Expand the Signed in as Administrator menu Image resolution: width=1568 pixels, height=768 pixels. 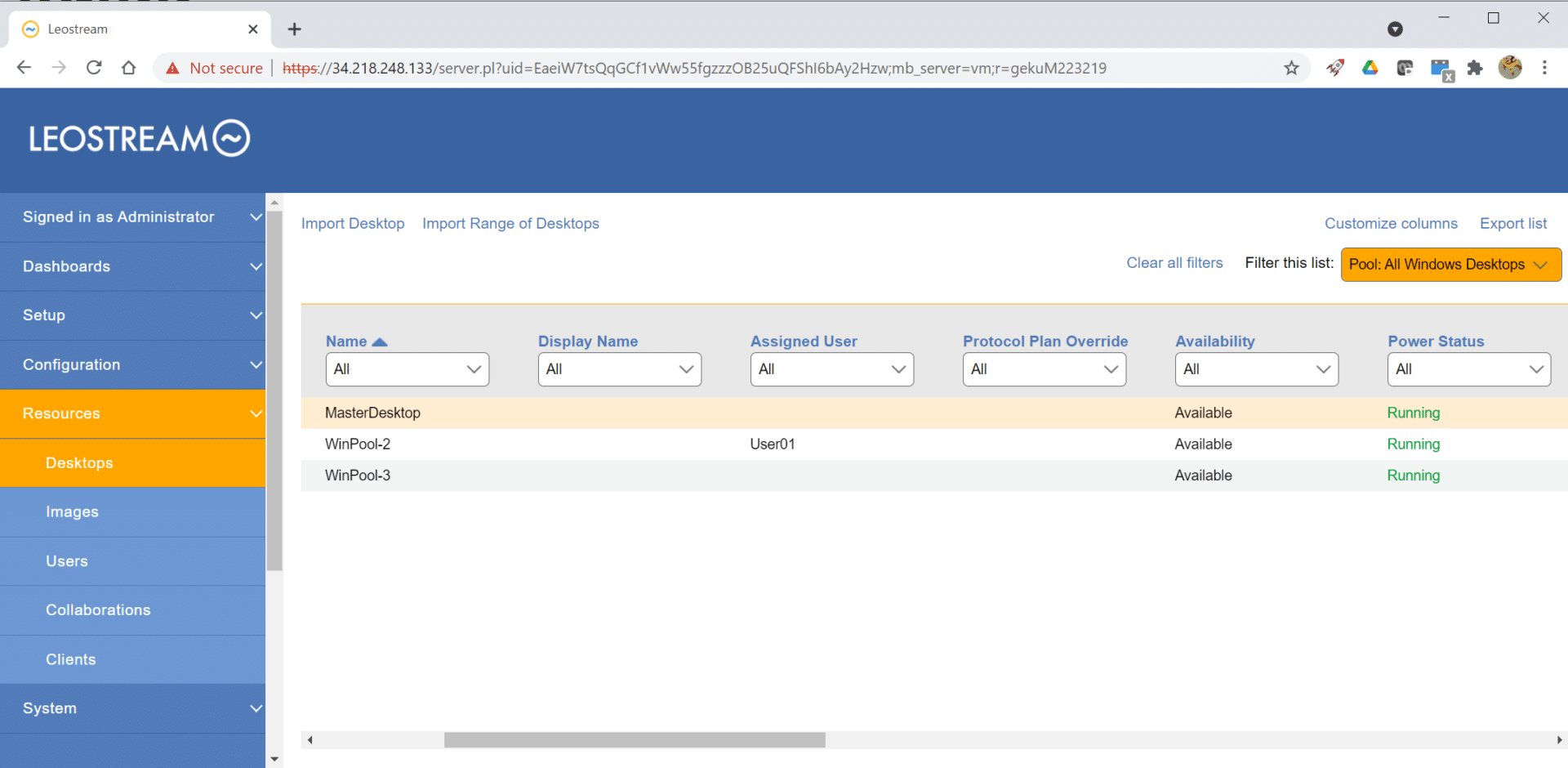tap(132, 217)
